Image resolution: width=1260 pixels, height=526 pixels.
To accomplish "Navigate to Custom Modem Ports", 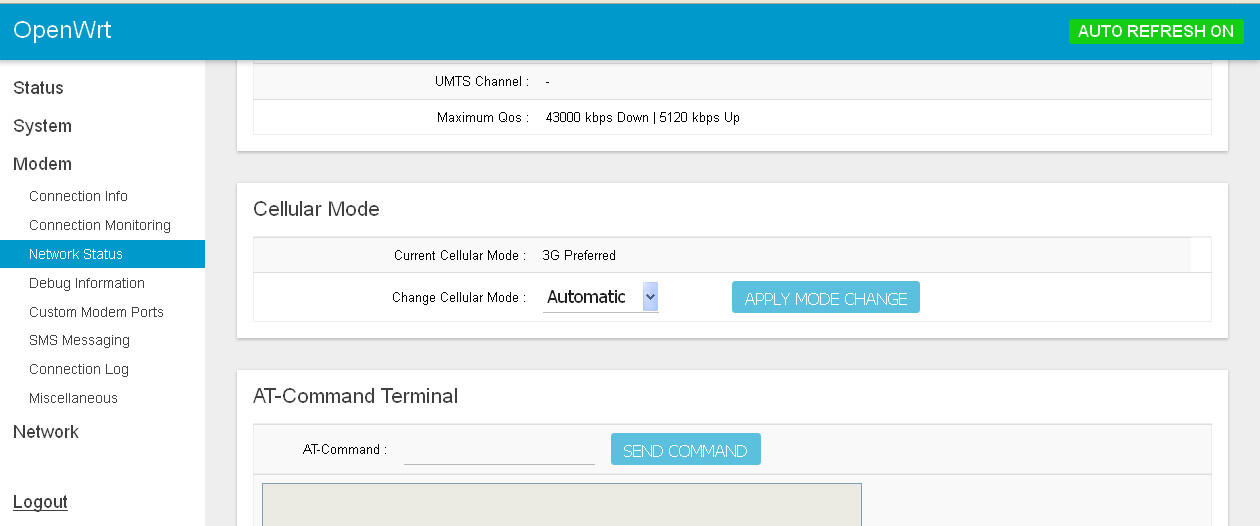I will (x=96, y=312).
